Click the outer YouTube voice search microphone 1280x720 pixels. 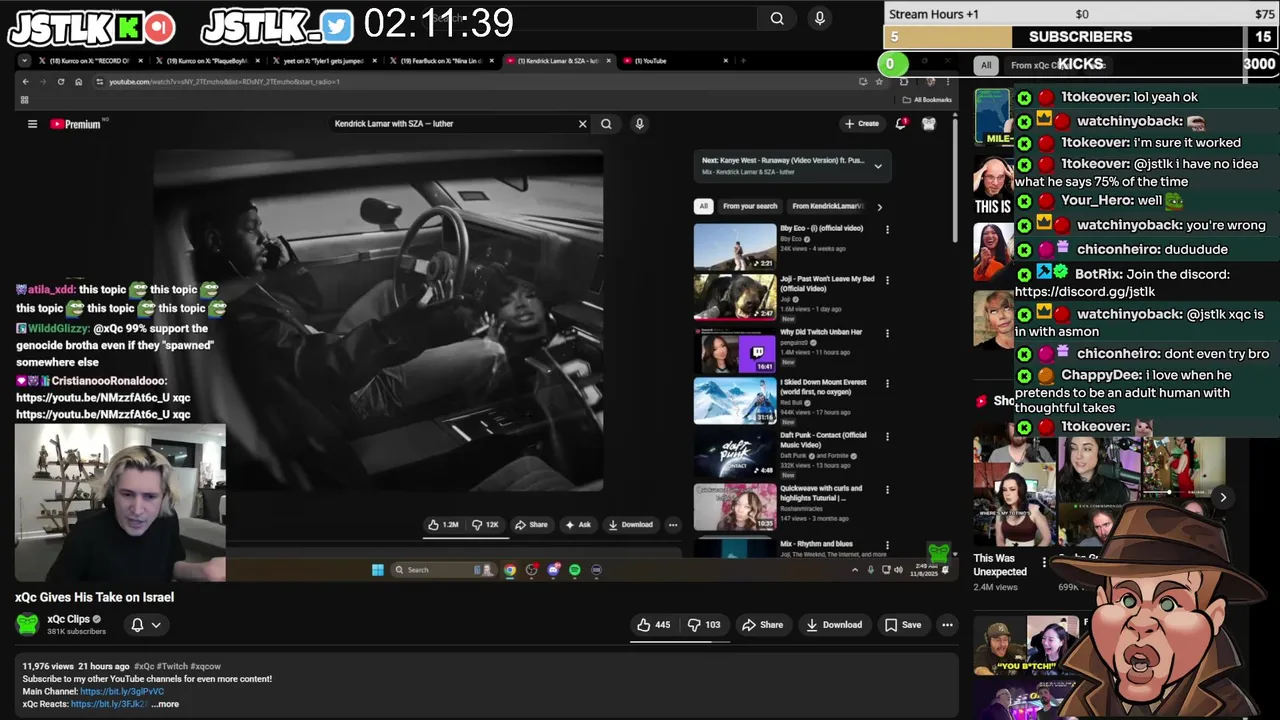click(820, 18)
